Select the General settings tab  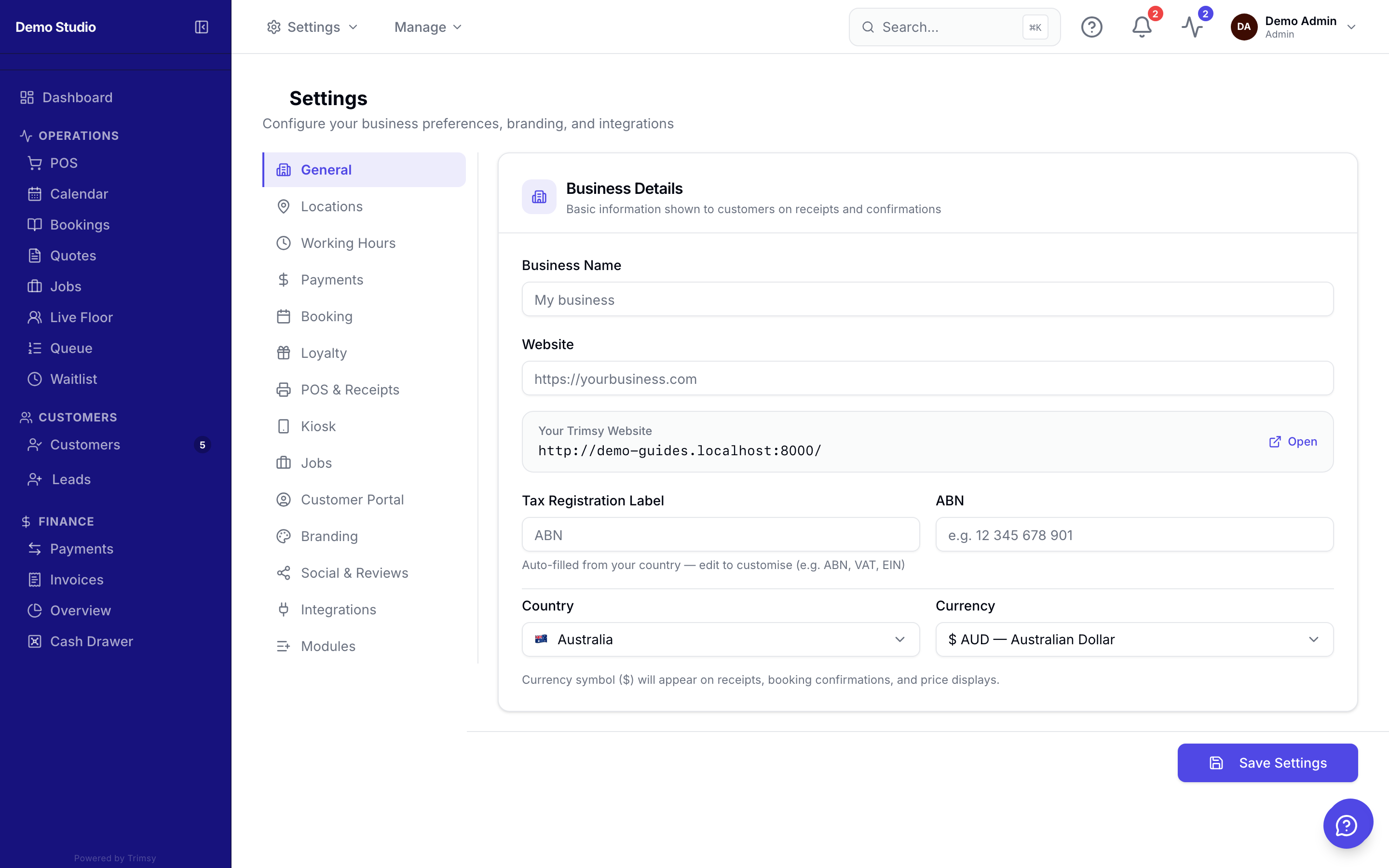(364, 170)
